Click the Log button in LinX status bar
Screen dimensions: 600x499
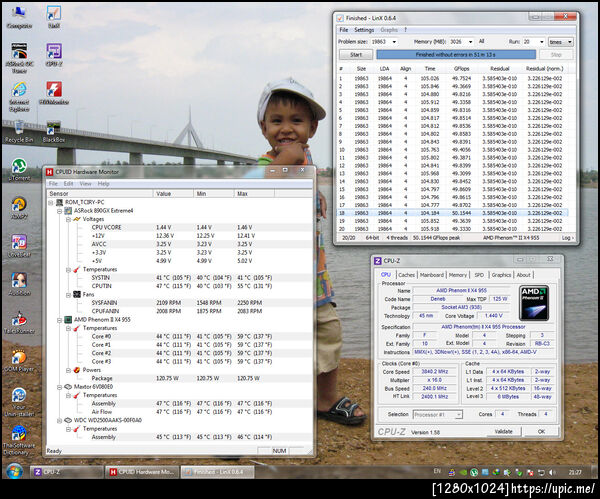[567, 238]
